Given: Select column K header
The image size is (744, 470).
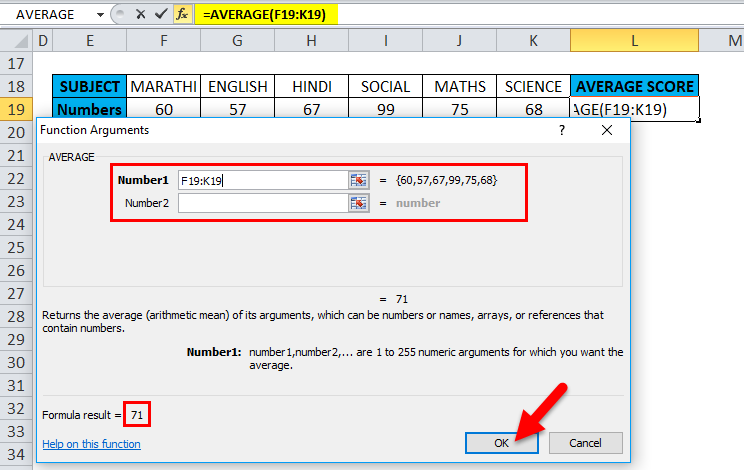Looking at the screenshot, I should tap(533, 41).
